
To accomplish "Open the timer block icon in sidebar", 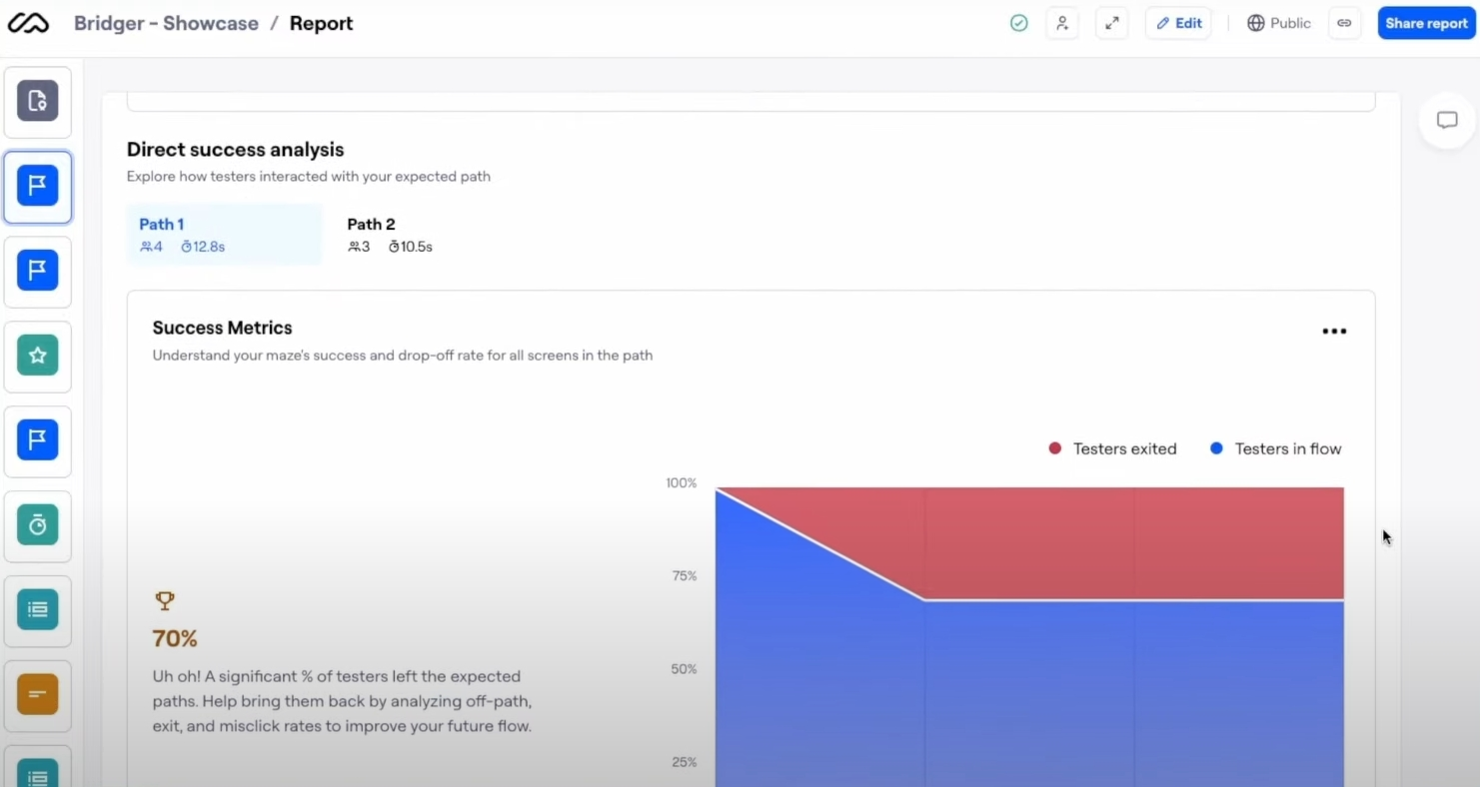I will pos(37,526).
